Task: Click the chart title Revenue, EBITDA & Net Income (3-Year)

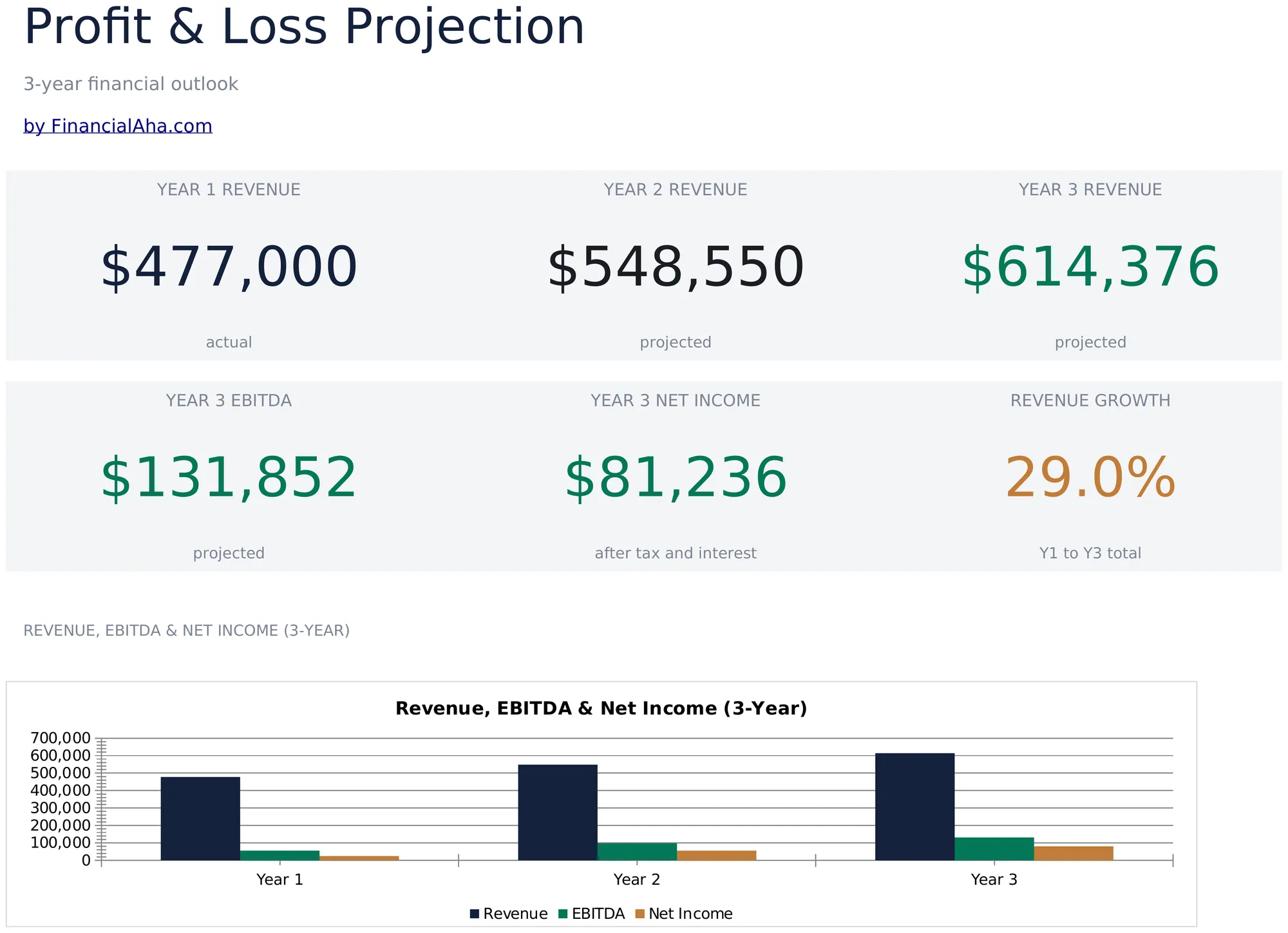Action: point(601,708)
